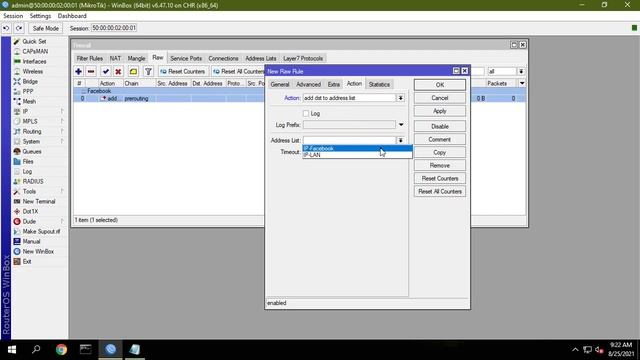Switch to the NAT tab
The width and height of the screenshot is (640, 360).
[x=115, y=58]
